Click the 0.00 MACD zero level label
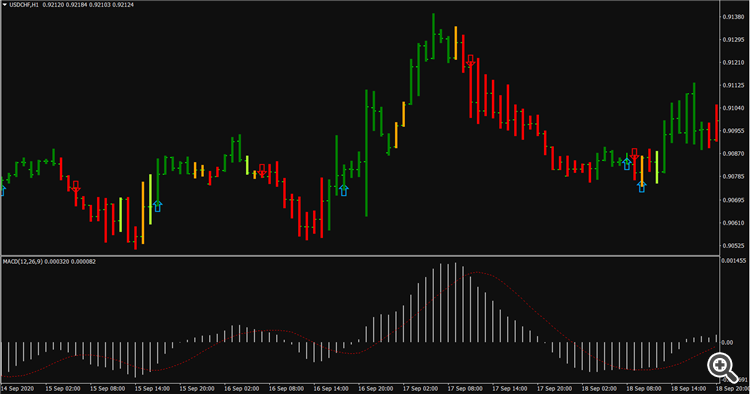Screen dimensions: 750x394 (x=727, y=343)
